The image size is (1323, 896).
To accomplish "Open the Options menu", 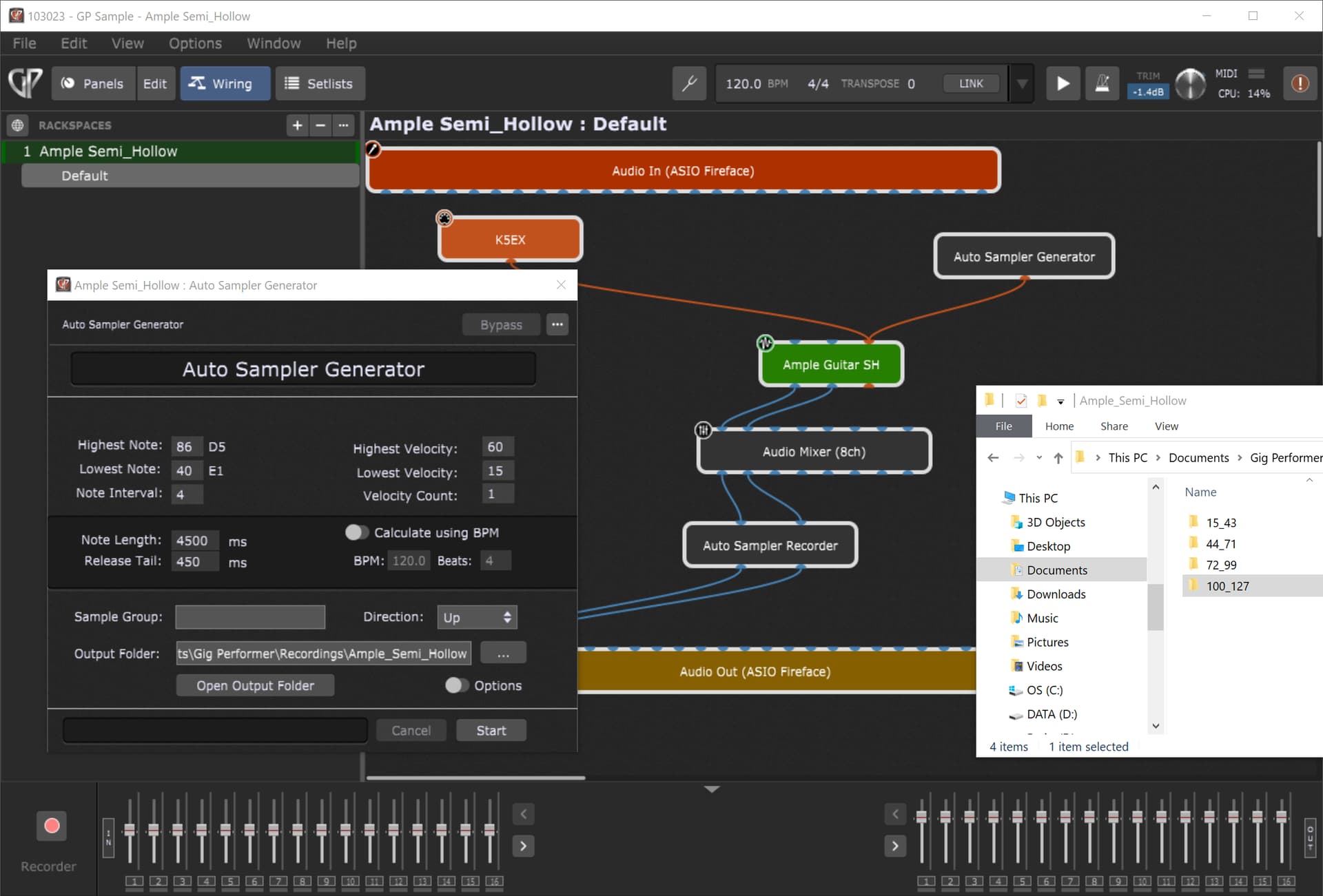I will (x=195, y=43).
